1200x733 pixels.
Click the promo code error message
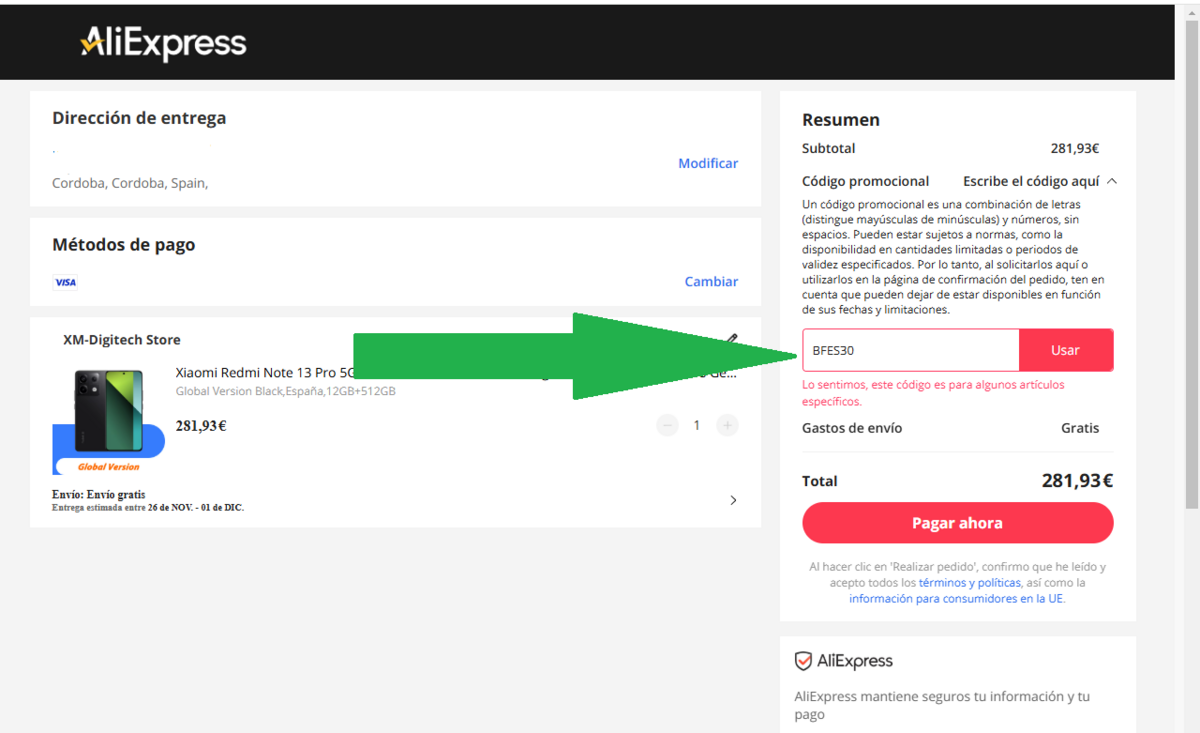pyautogui.click(x=933, y=393)
